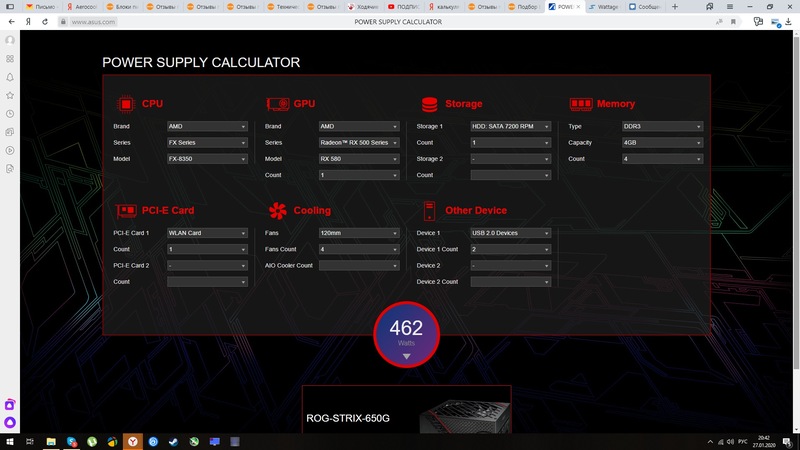Open the browser hamburger menu
This screenshot has width=800, height=450.
pyautogui.click(x=730, y=7)
